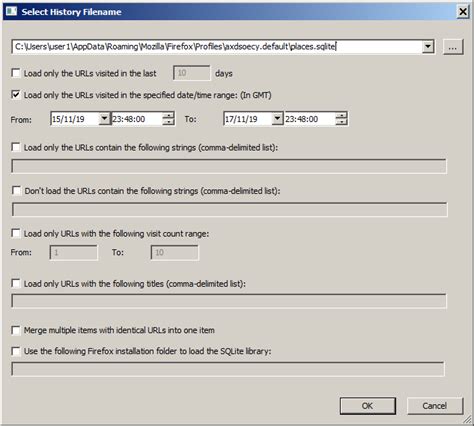
Task: Click the To time field 23:48:00
Action: [x=310, y=119]
